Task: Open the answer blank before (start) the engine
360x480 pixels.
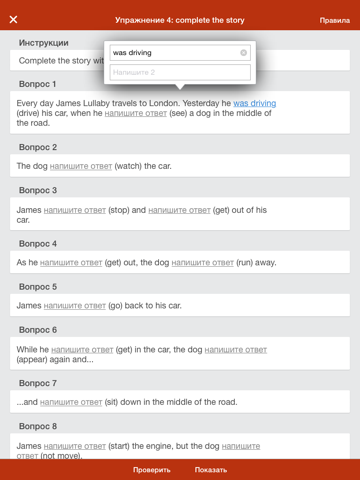Action: point(75,446)
